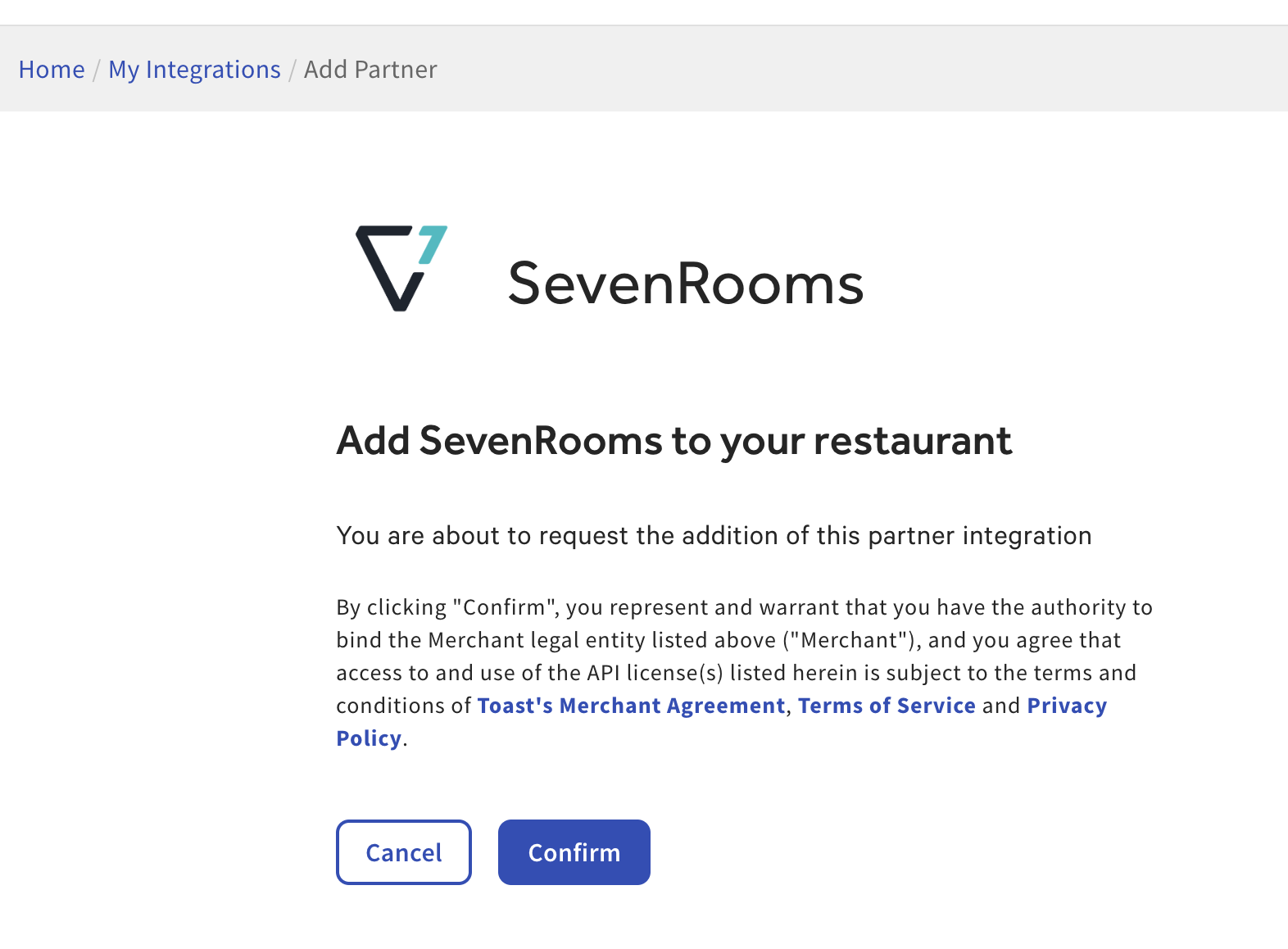Click the breadcrumb separator after Home

point(96,70)
